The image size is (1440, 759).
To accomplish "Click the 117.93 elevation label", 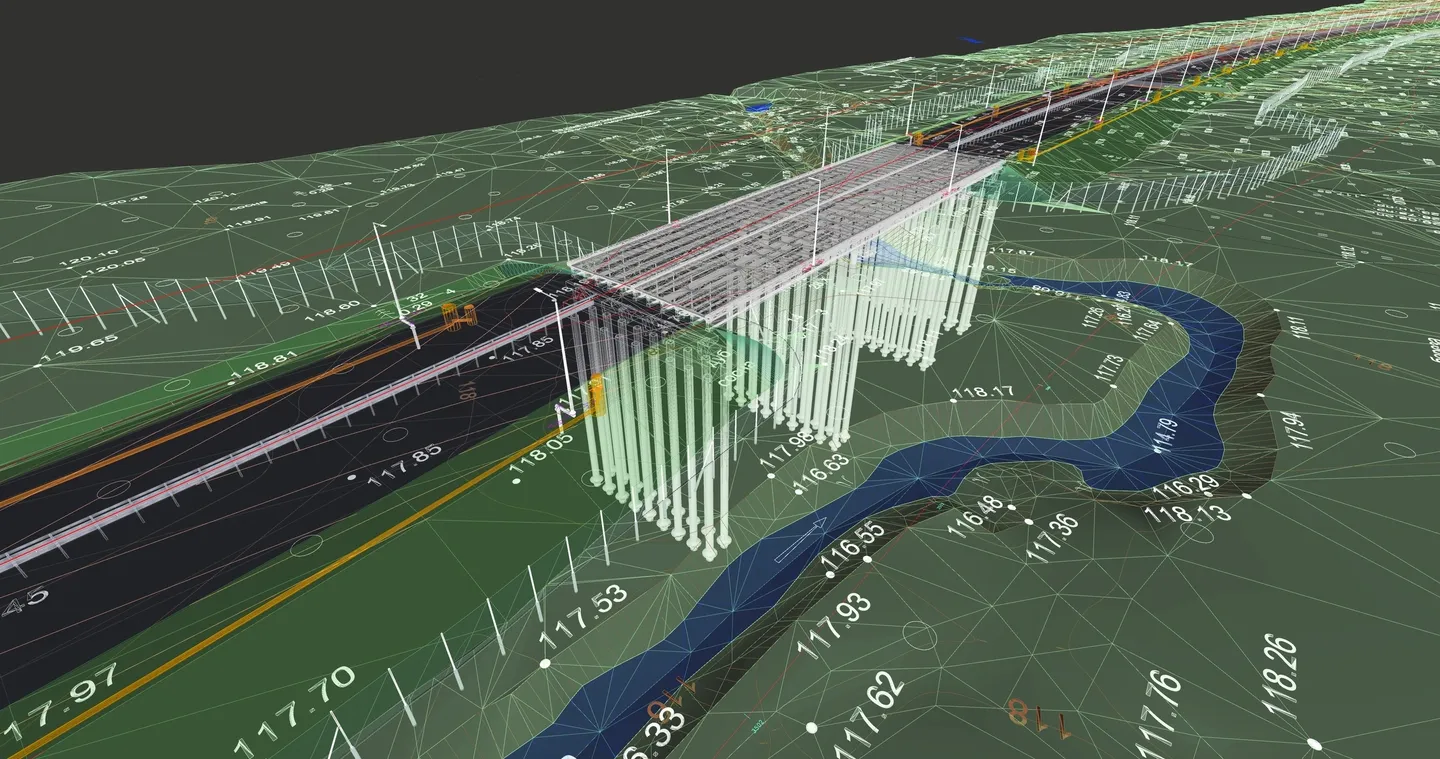I will pos(834,624).
